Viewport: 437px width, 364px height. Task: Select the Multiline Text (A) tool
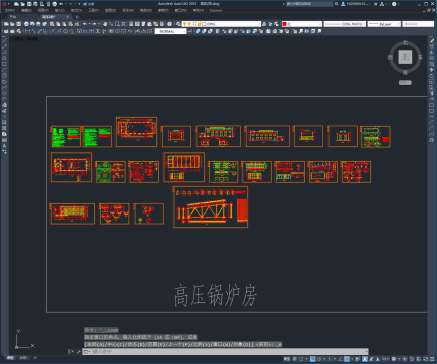[x=4, y=146]
